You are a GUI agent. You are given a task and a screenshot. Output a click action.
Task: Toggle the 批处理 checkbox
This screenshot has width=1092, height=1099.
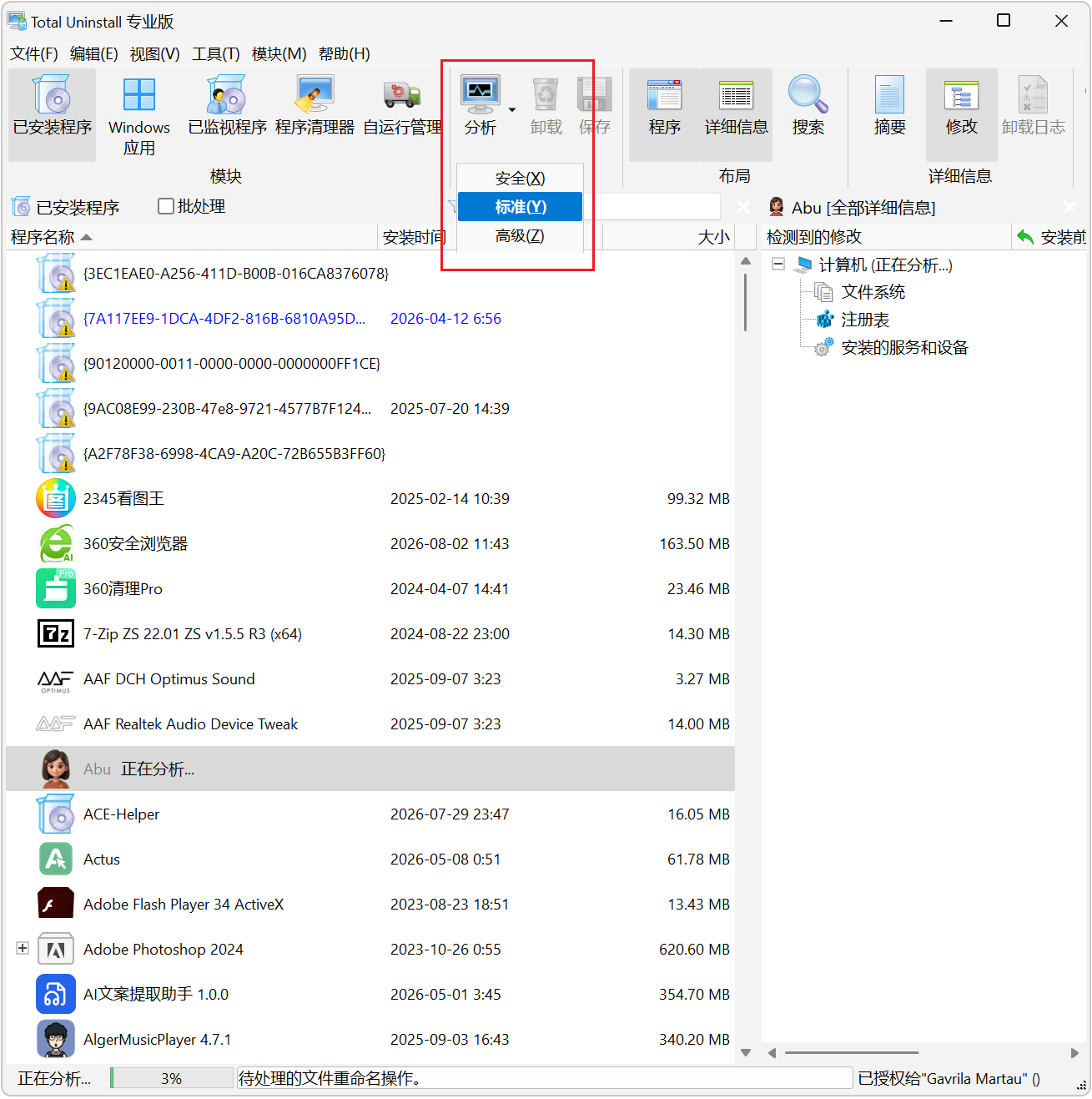click(166, 206)
